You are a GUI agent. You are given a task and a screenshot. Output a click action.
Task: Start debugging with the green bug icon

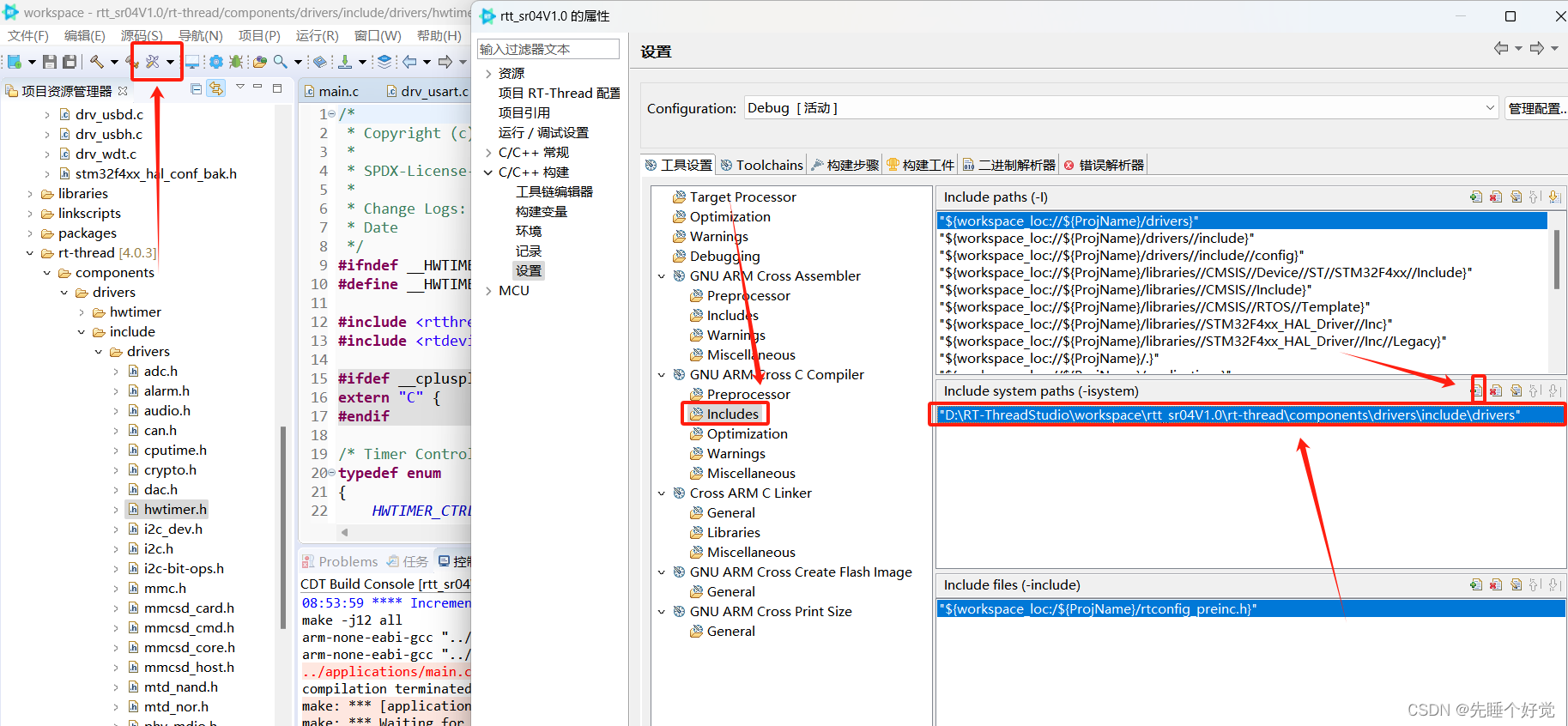pos(236,62)
